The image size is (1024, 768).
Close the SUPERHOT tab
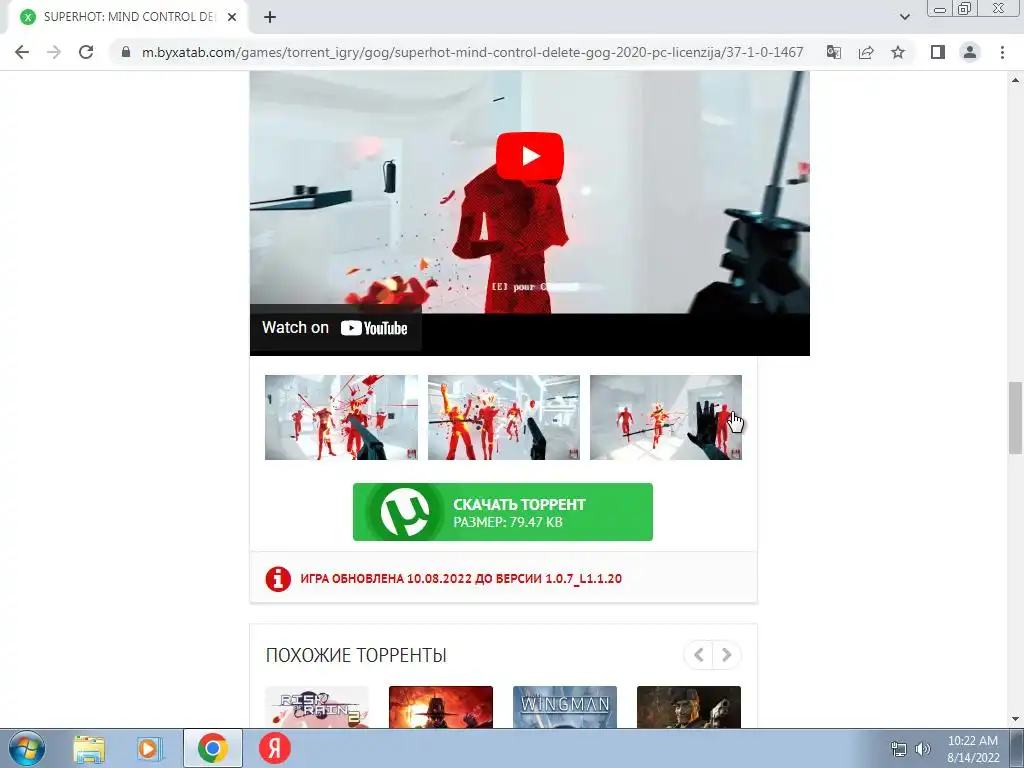click(232, 17)
